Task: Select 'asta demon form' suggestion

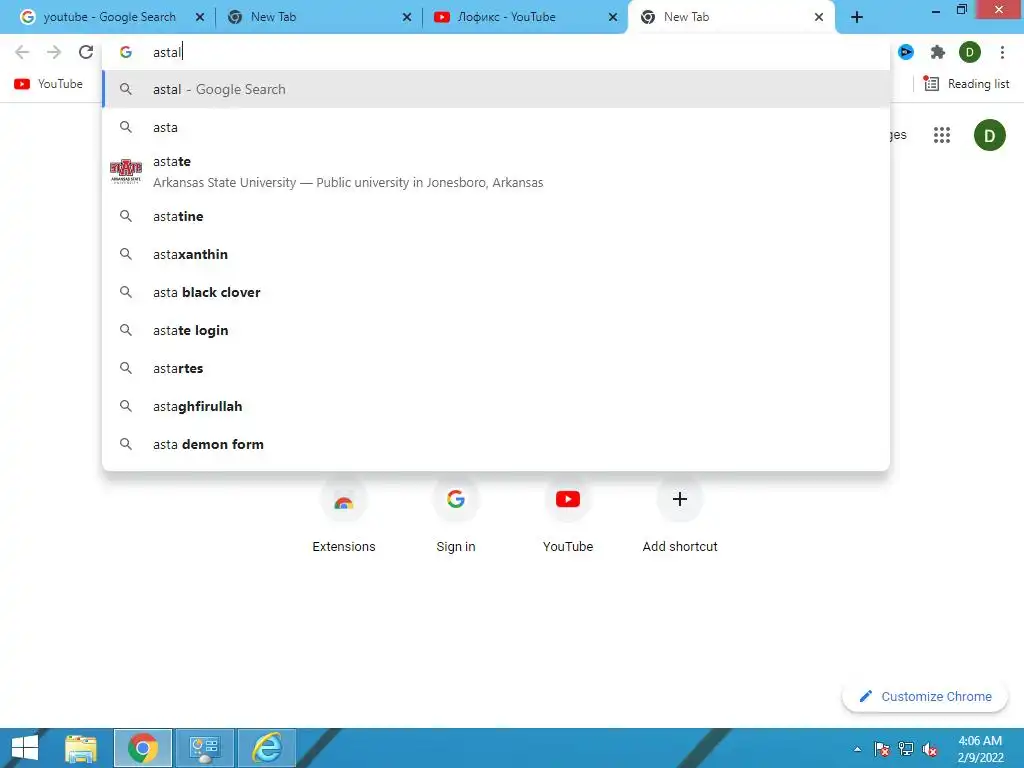Action: coord(496,443)
